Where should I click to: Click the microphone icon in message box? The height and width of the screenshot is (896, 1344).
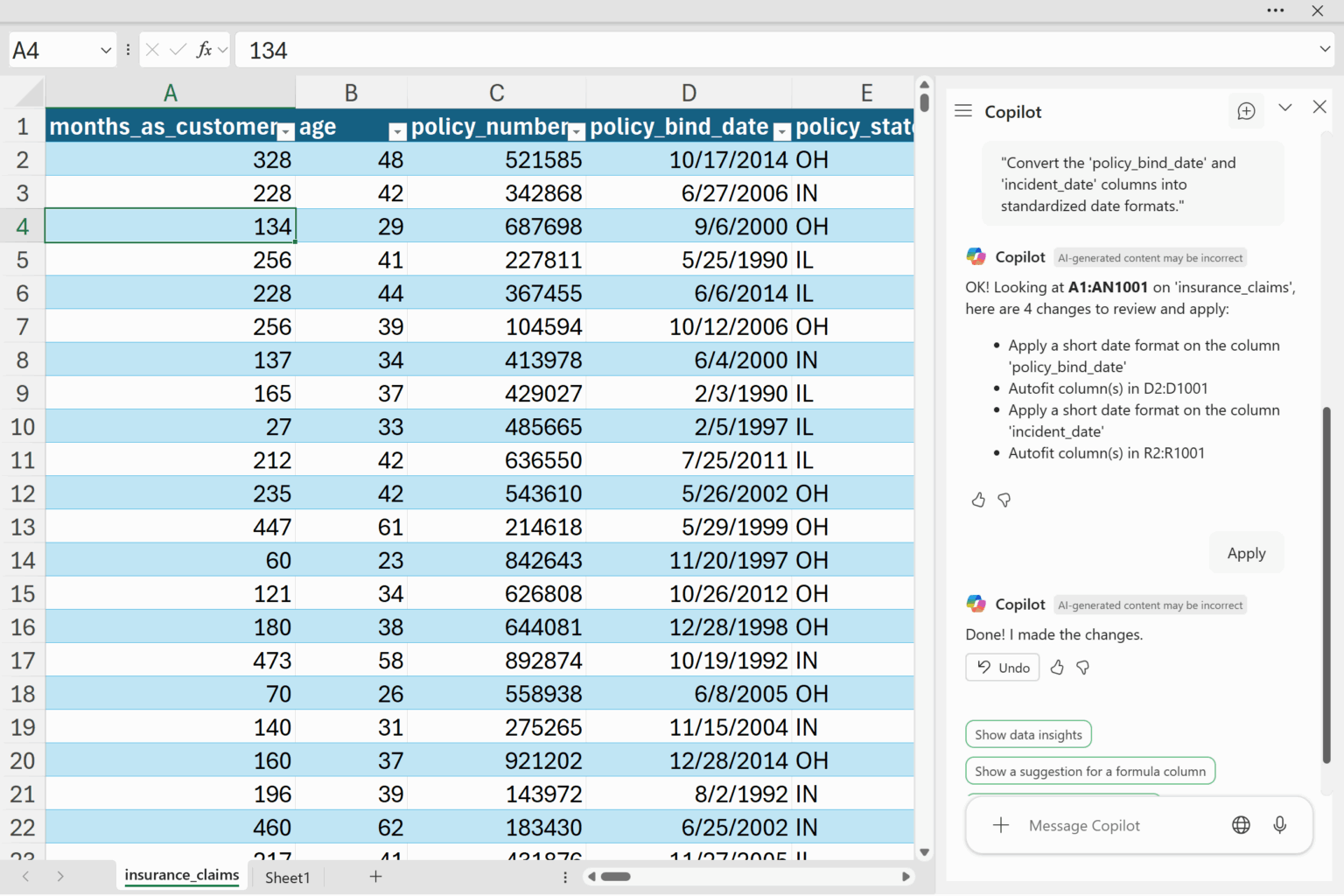pos(1279,825)
